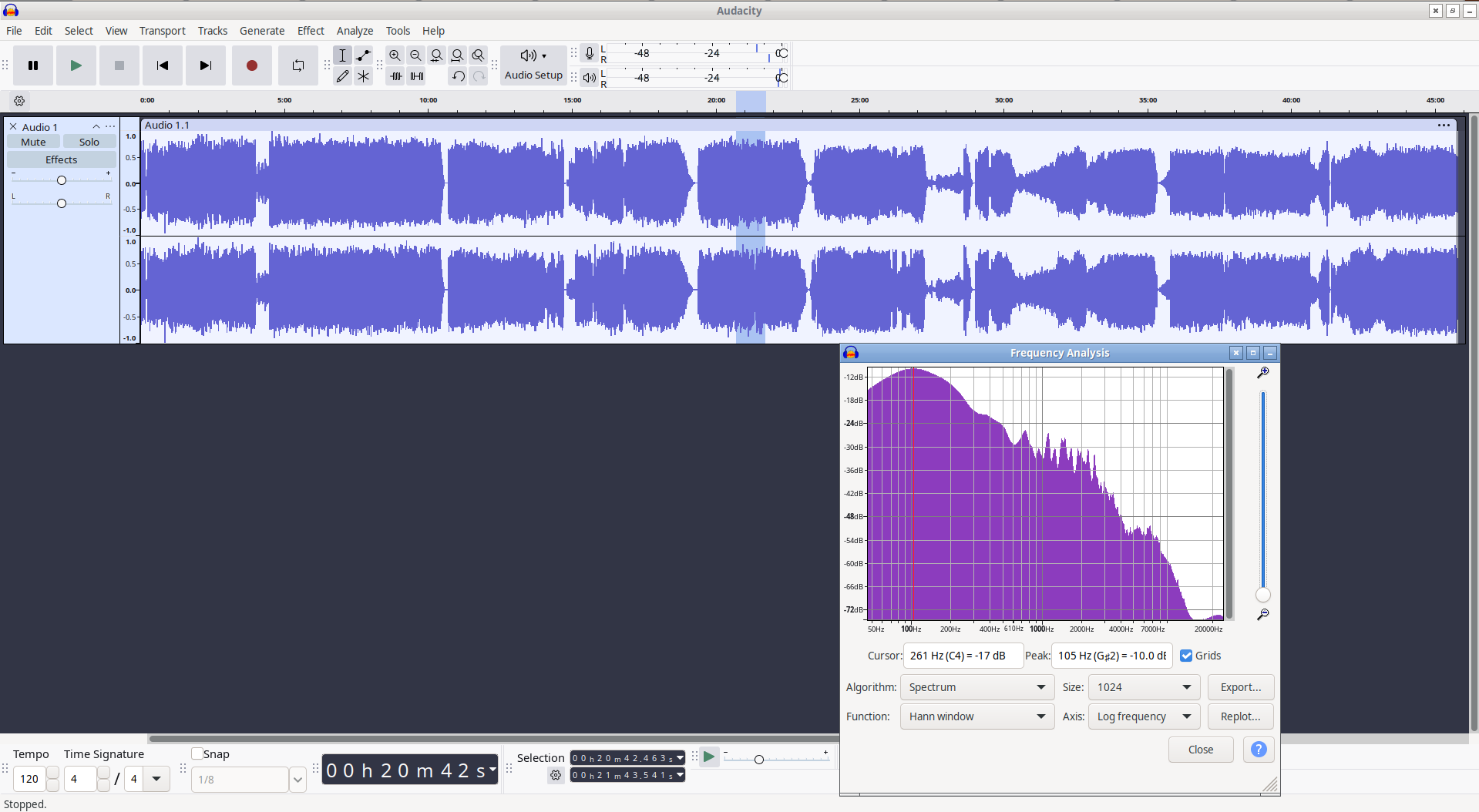Viewport: 1479px width, 812px height.
Task: Click the Zoom In magnifier
Action: click(395, 55)
